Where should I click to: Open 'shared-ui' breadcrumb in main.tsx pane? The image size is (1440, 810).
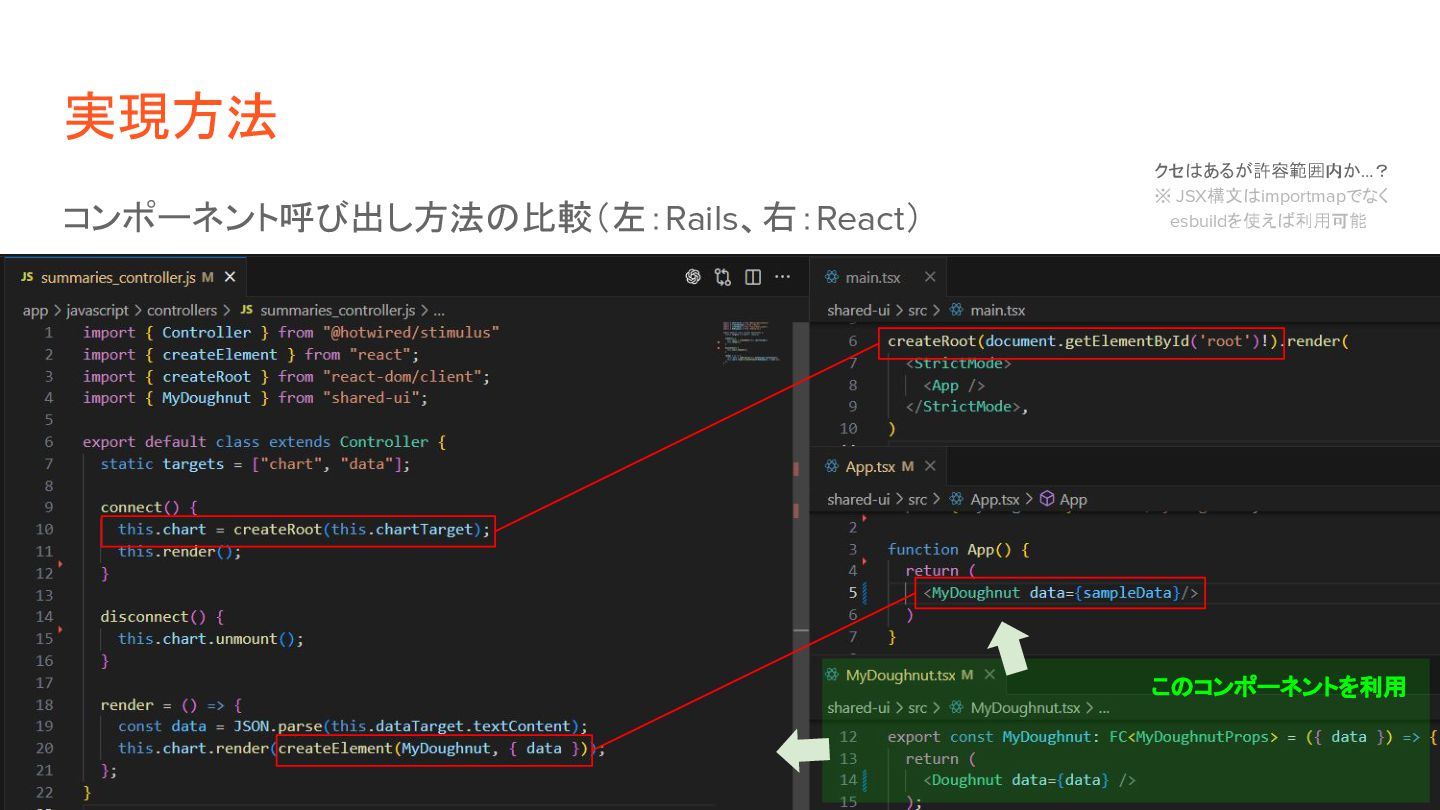tap(858, 310)
